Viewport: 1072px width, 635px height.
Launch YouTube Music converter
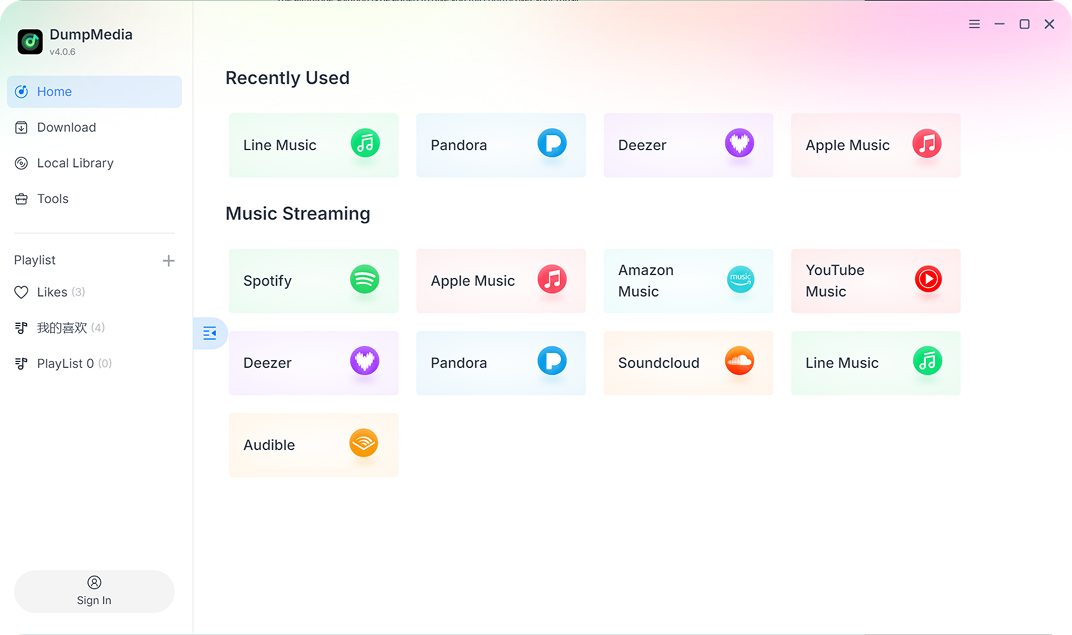875,281
